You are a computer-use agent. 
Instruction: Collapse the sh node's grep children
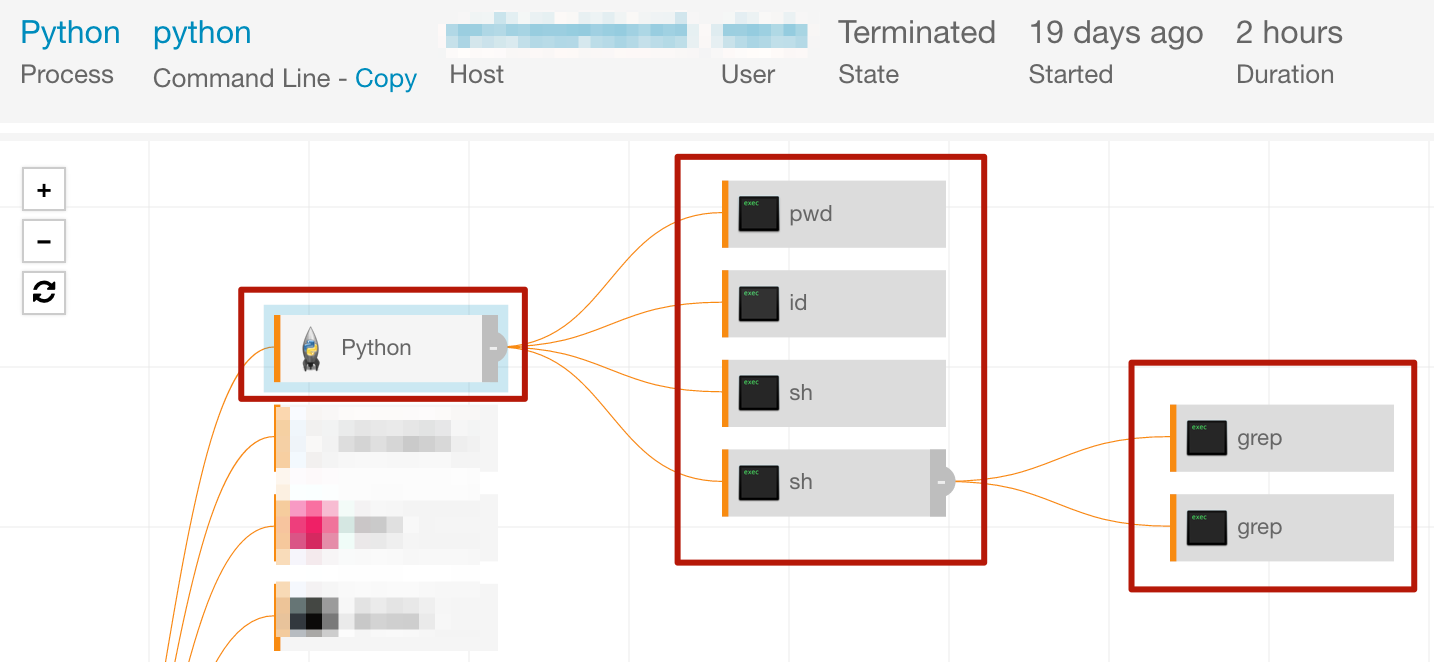click(940, 482)
